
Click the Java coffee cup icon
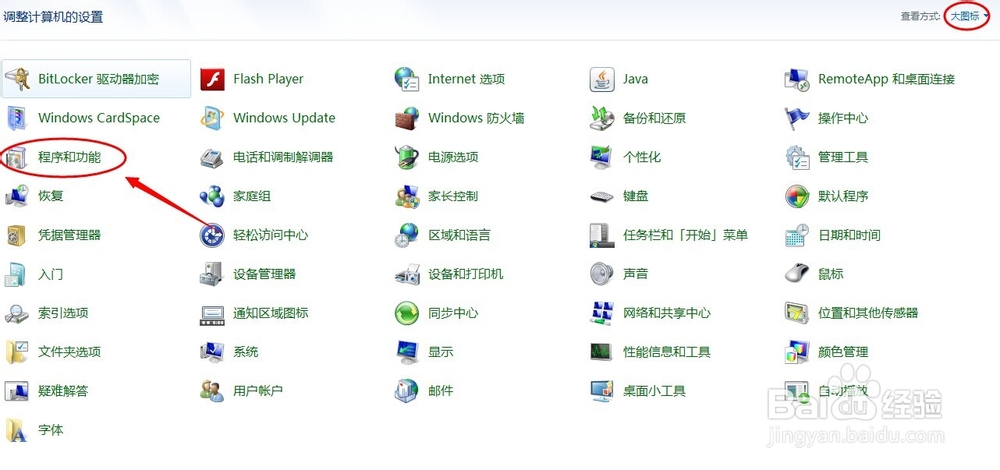point(602,80)
